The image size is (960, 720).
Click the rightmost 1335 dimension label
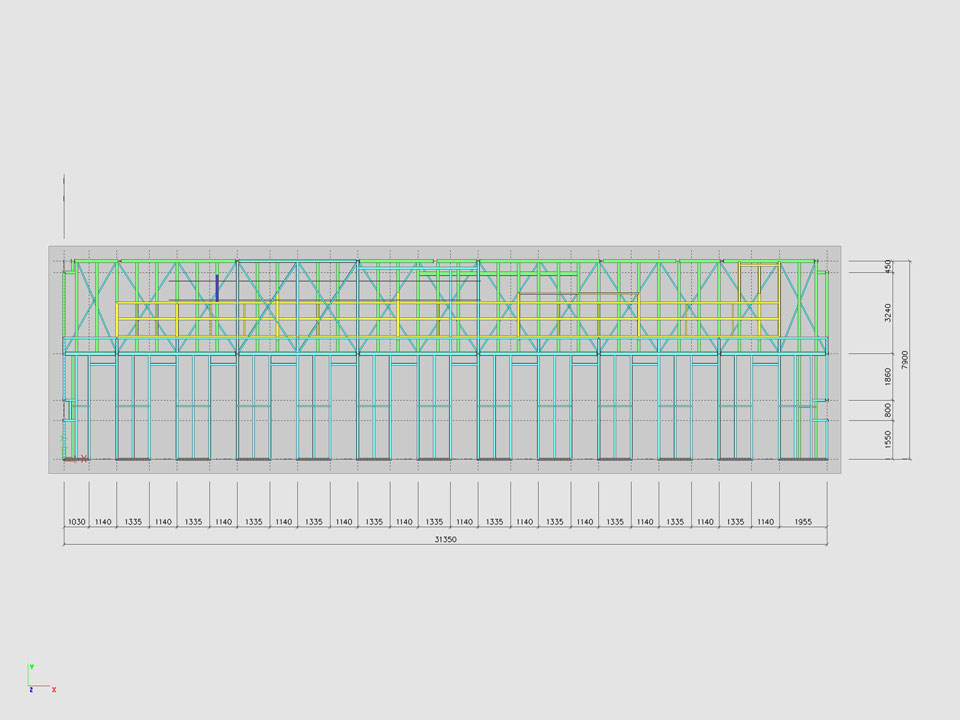(735, 521)
